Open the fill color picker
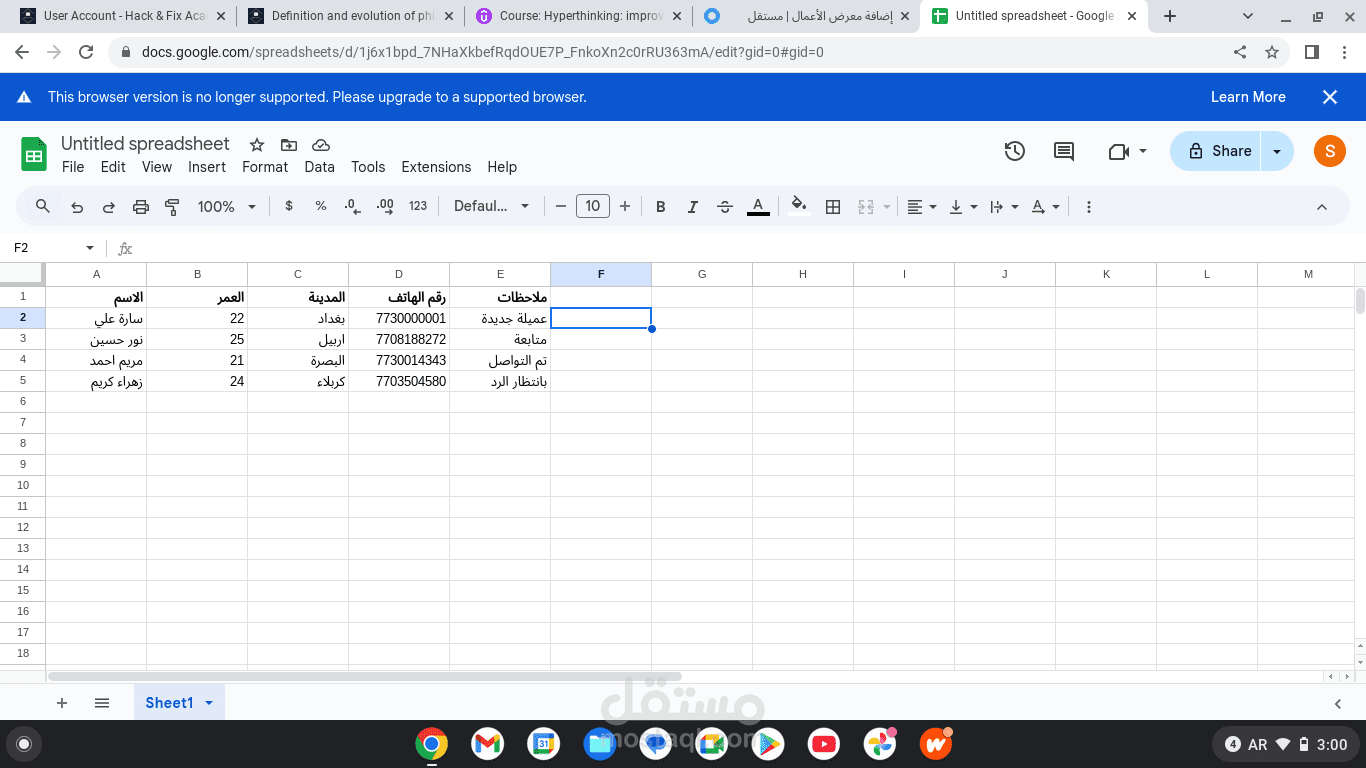1366x768 pixels. coord(797,206)
